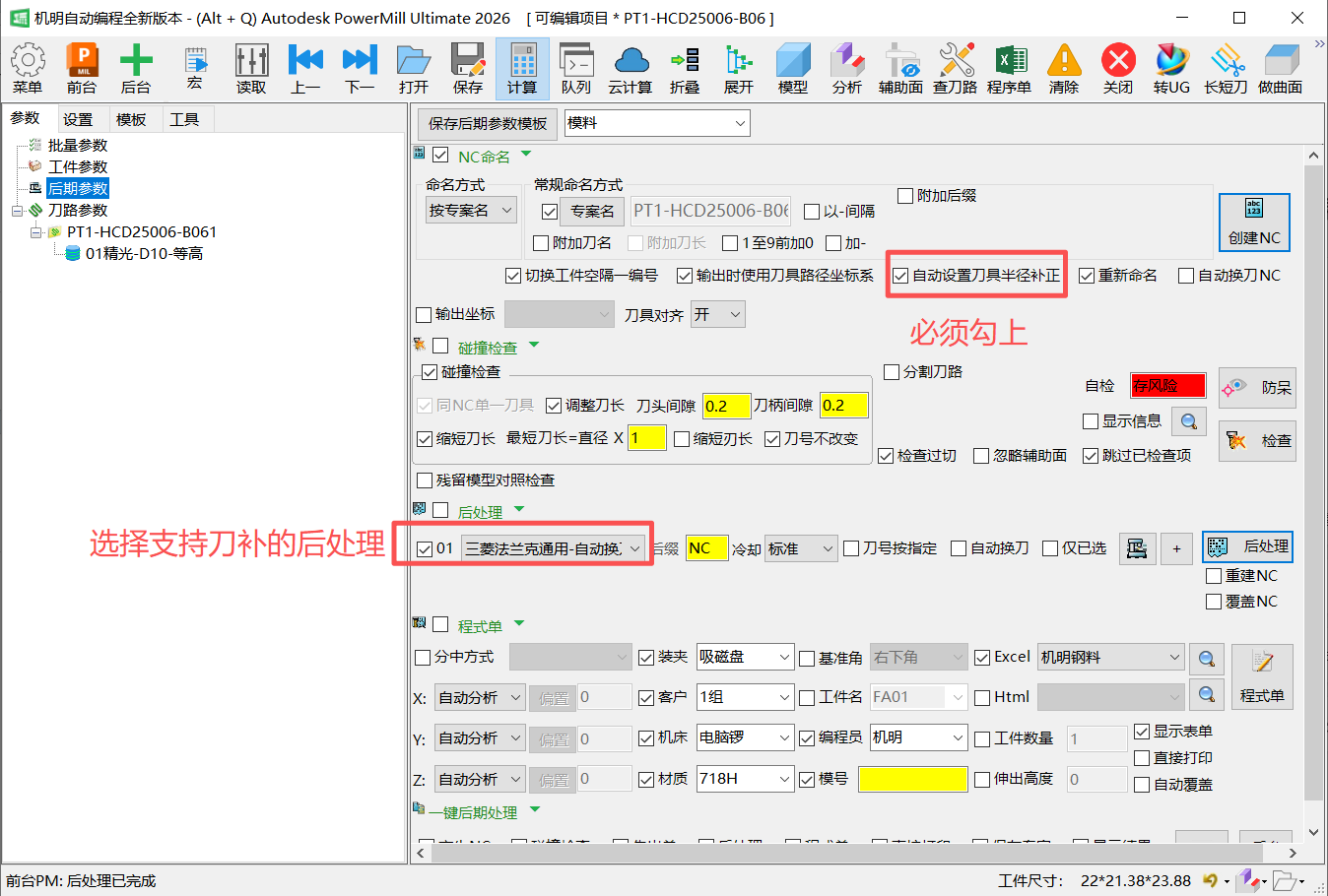Open the 模型 cube tool
The height and width of the screenshot is (896, 1328).
[793, 68]
